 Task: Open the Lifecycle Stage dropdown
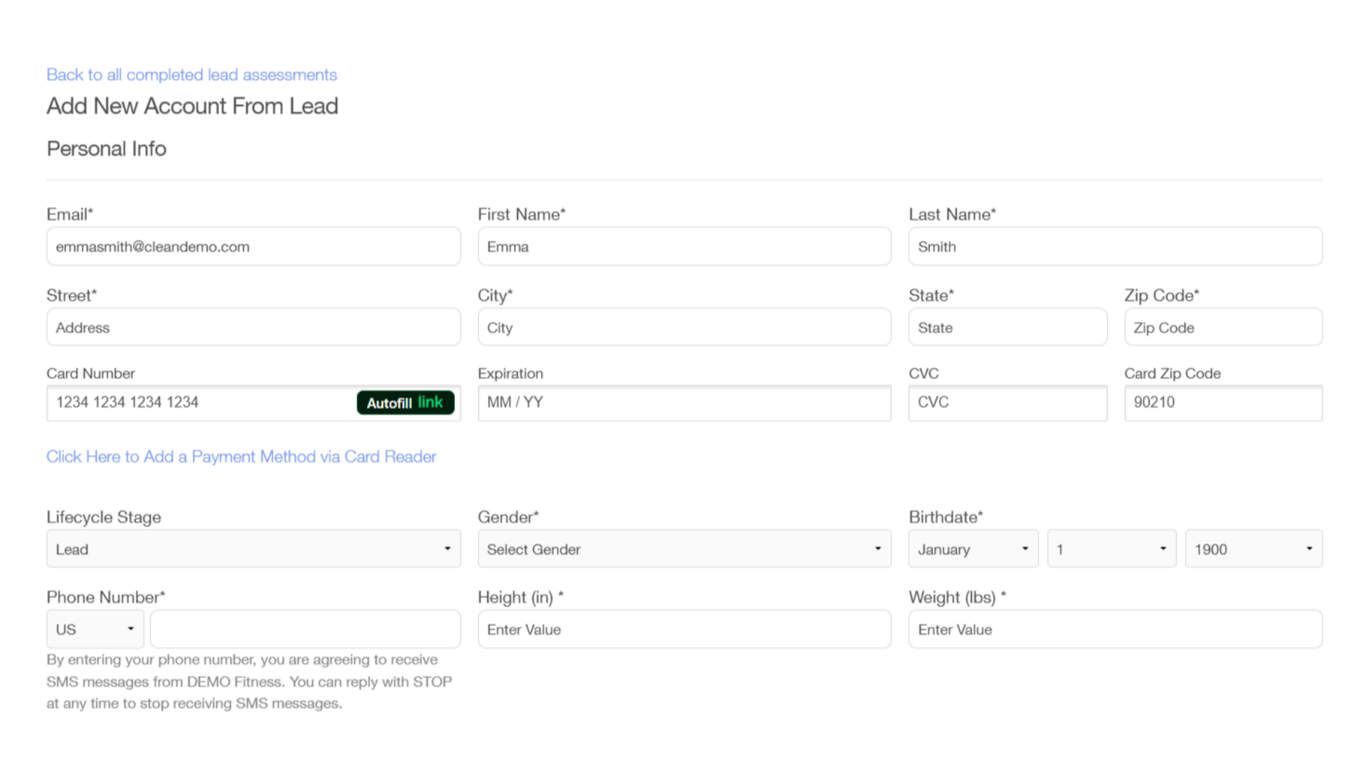254,549
